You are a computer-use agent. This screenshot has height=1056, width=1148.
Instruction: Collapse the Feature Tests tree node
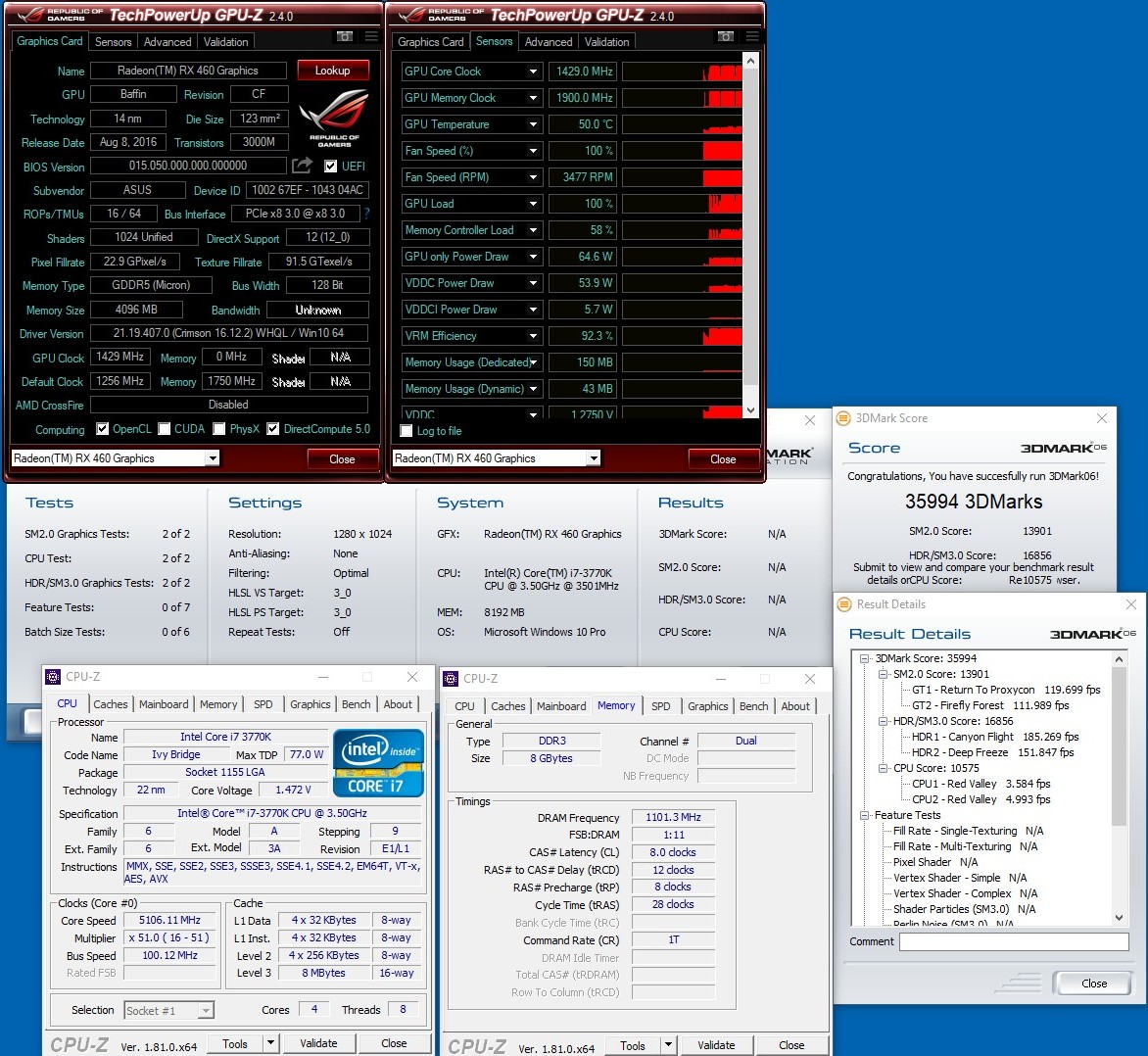[x=864, y=815]
